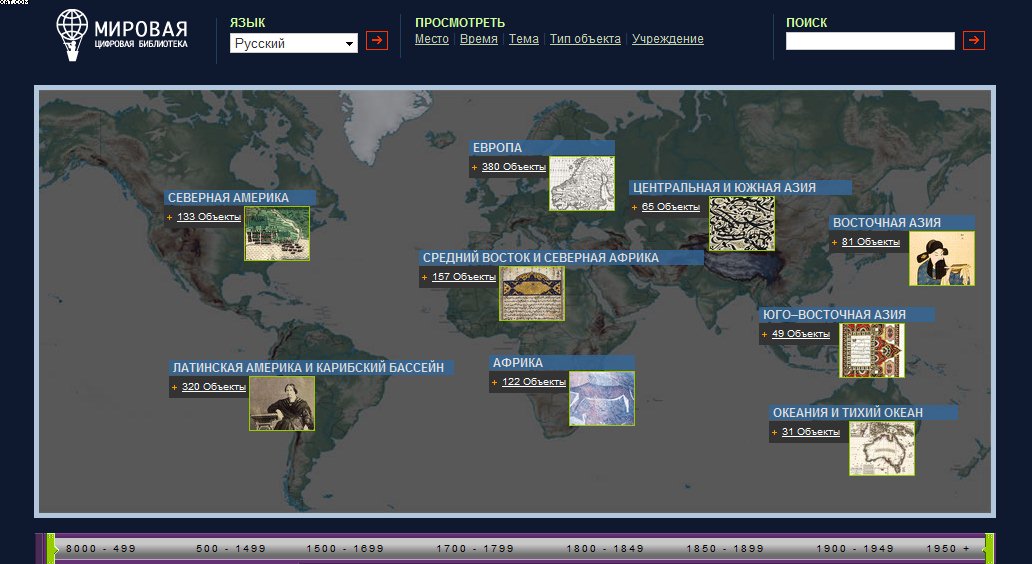Image resolution: width=1032 pixels, height=564 pixels.
Task: Open the Юго-Восточная Азия ornamental thumbnail
Action: coord(872,350)
